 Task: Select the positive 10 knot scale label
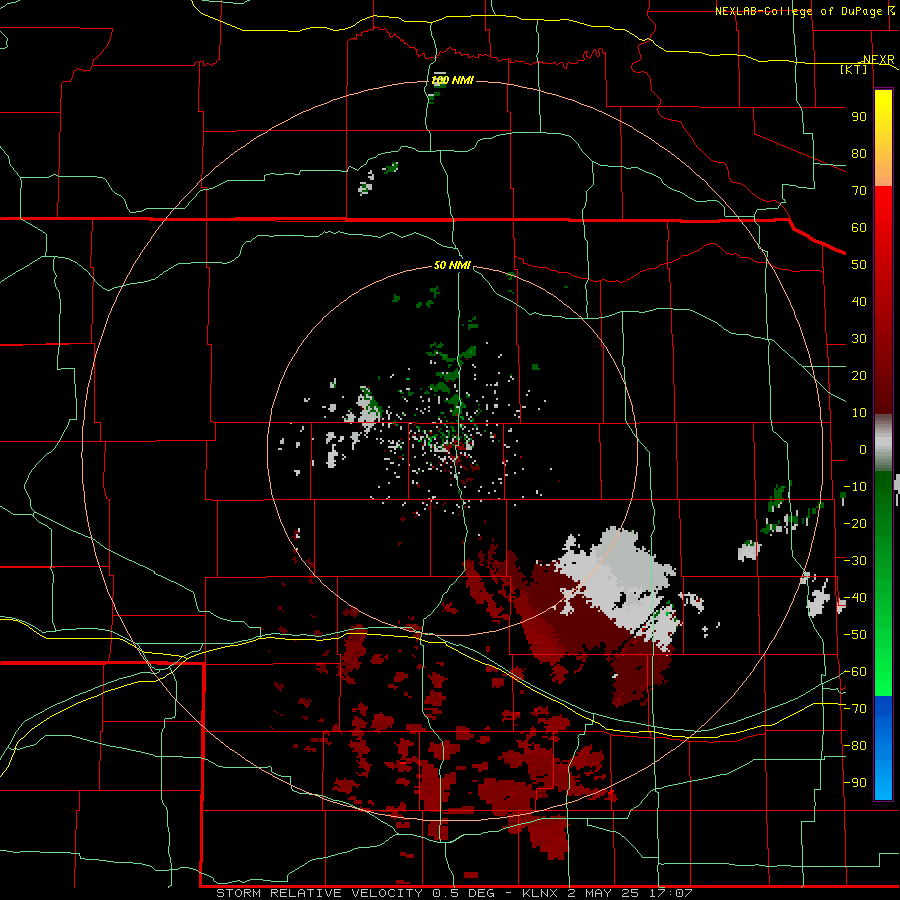pos(859,413)
